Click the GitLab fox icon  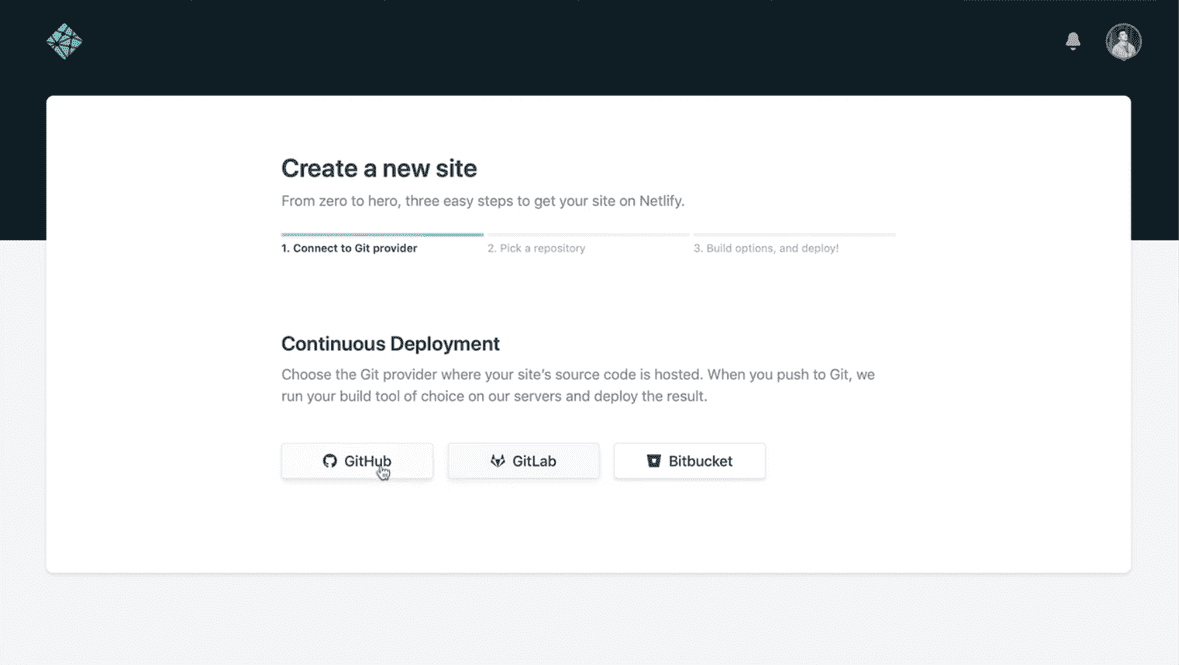[497, 460]
